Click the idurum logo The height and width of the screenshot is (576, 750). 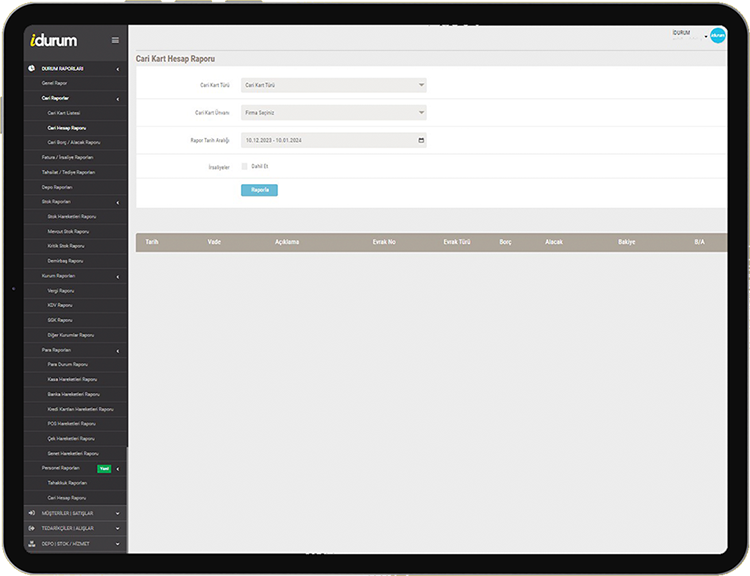(x=53, y=41)
